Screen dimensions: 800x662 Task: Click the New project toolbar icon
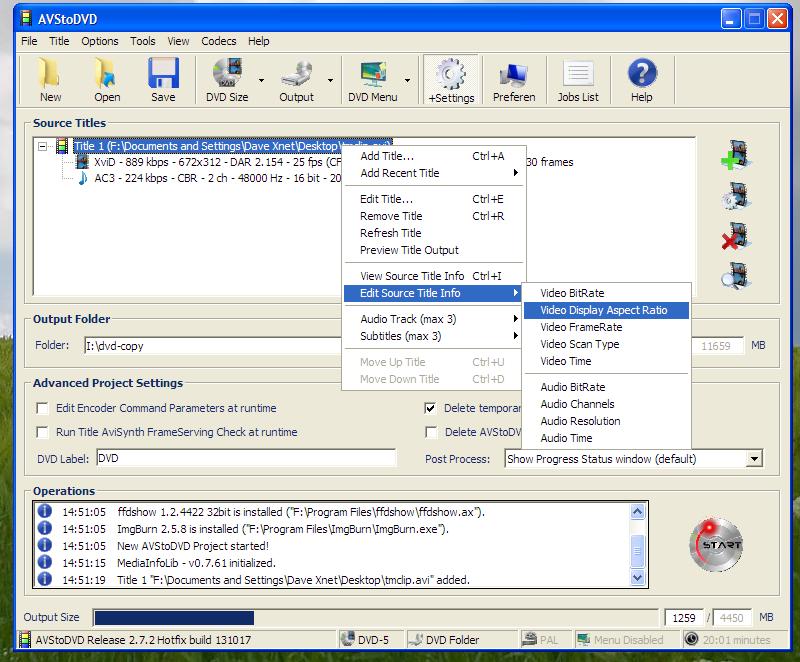tap(50, 80)
